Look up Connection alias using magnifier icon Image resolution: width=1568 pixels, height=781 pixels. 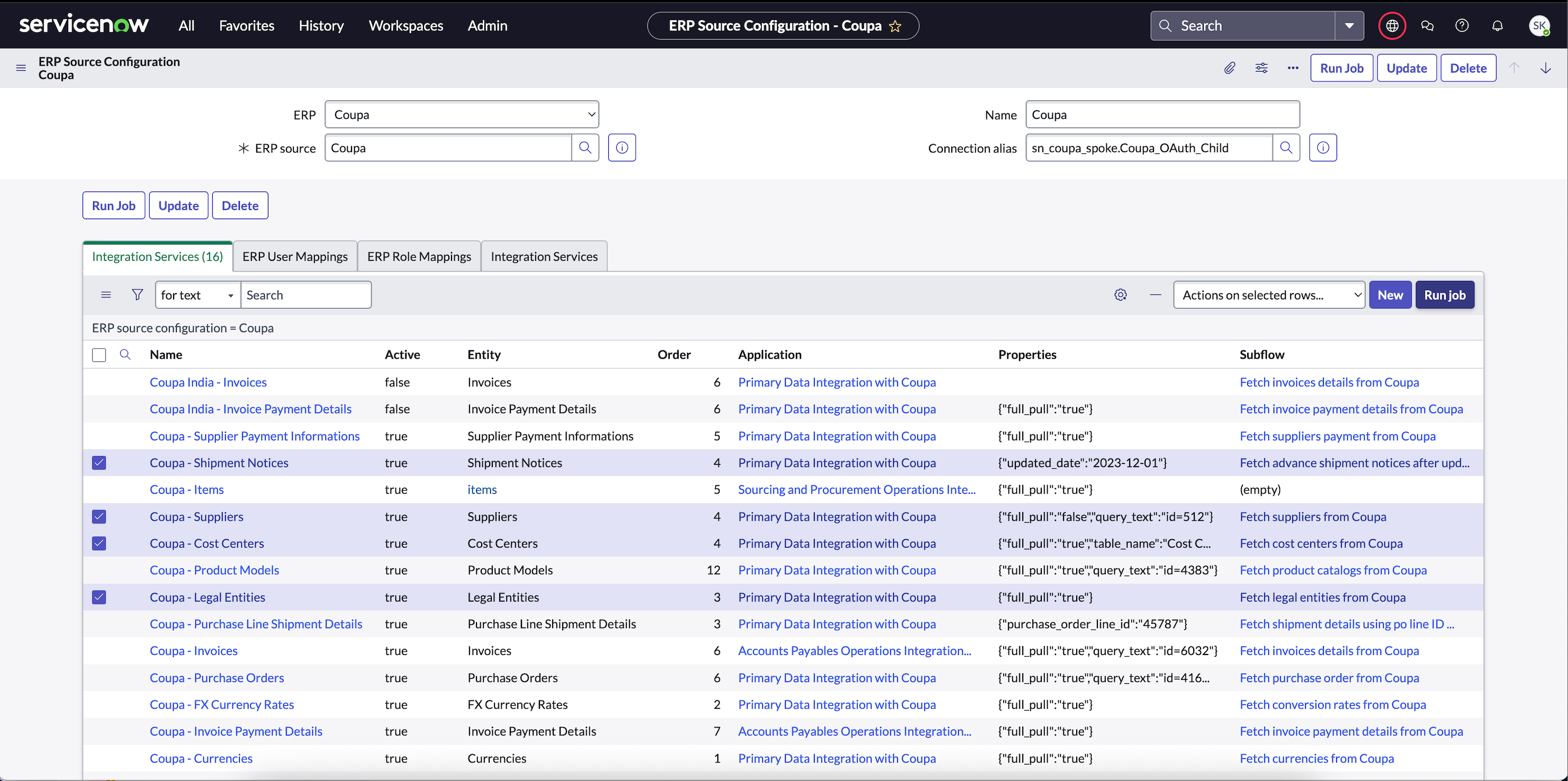[x=1286, y=148]
